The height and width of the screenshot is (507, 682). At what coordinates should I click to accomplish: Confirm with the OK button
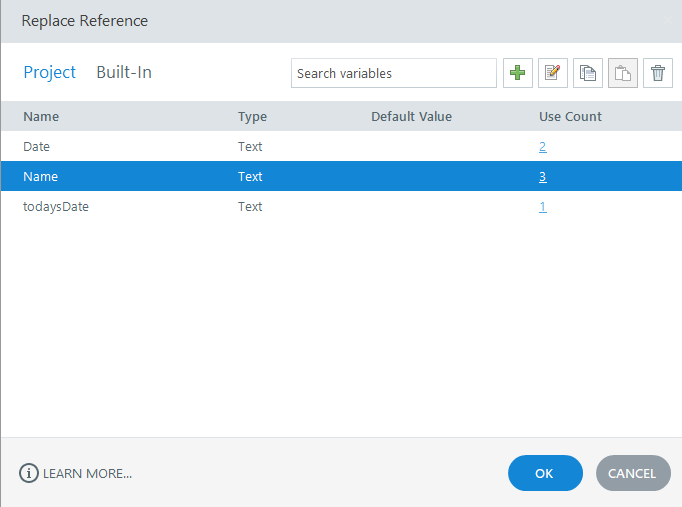pyautogui.click(x=545, y=473)
